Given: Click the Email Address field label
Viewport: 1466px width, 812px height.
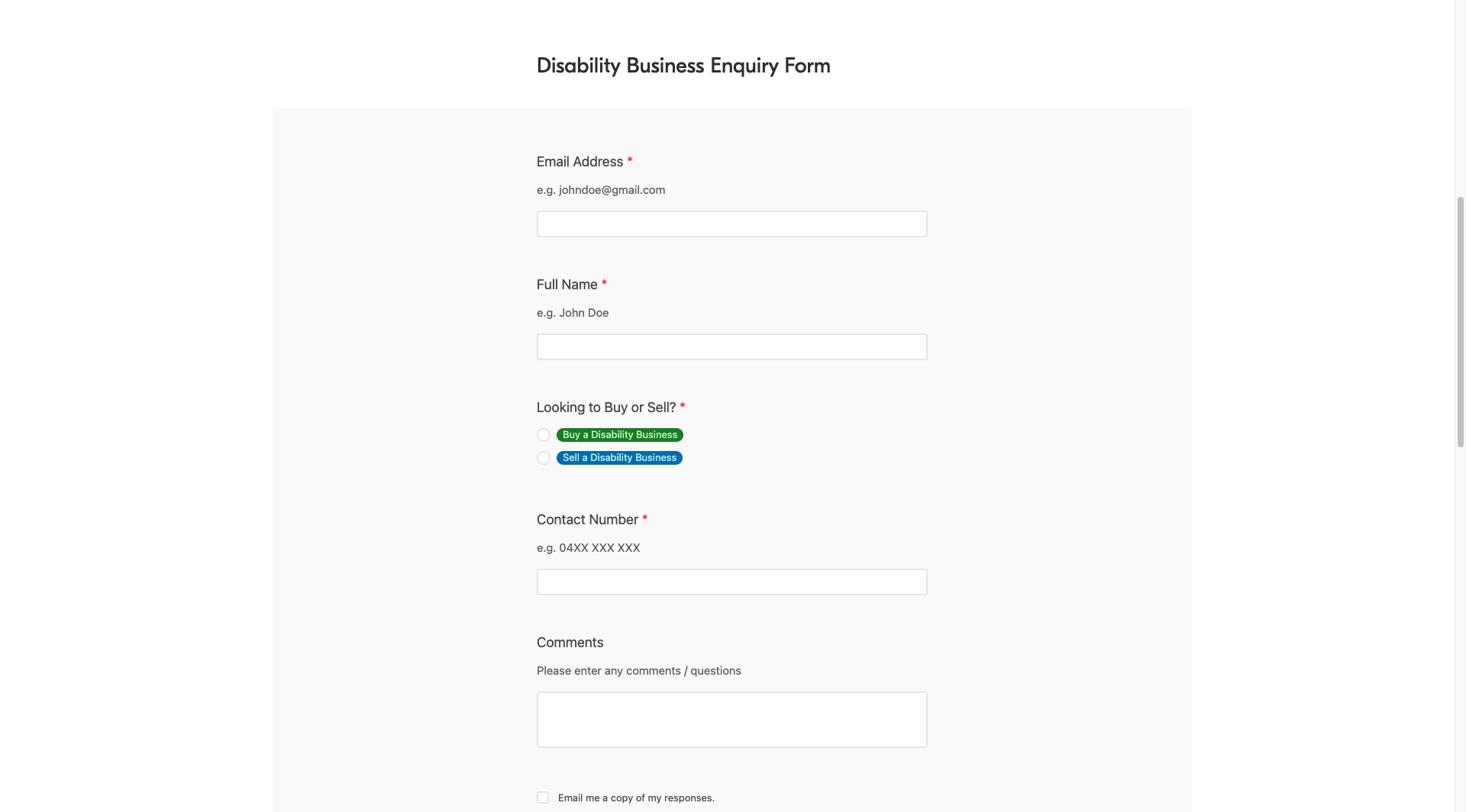Looking at the screenshot, I should pos(580,162).
